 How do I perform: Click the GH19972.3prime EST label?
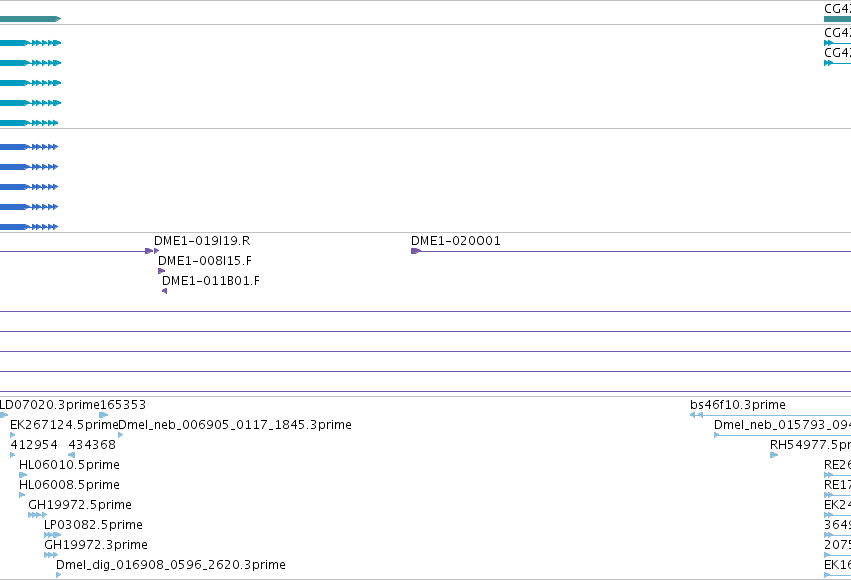(x=96, y=545)
